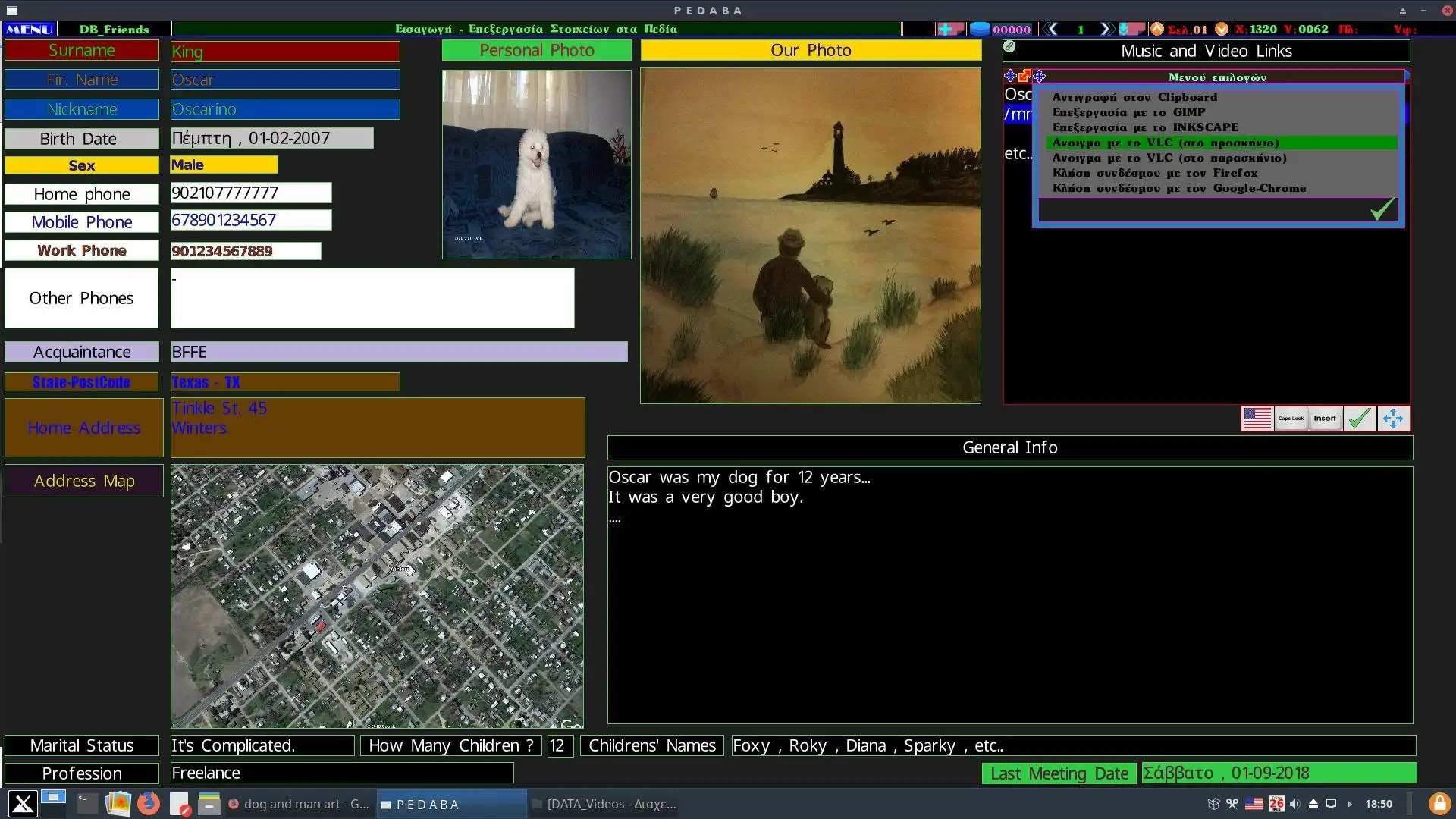Click the blue database cylinder icon
The height and width of the screenshot is (819, 1456).
pos(980,29)
